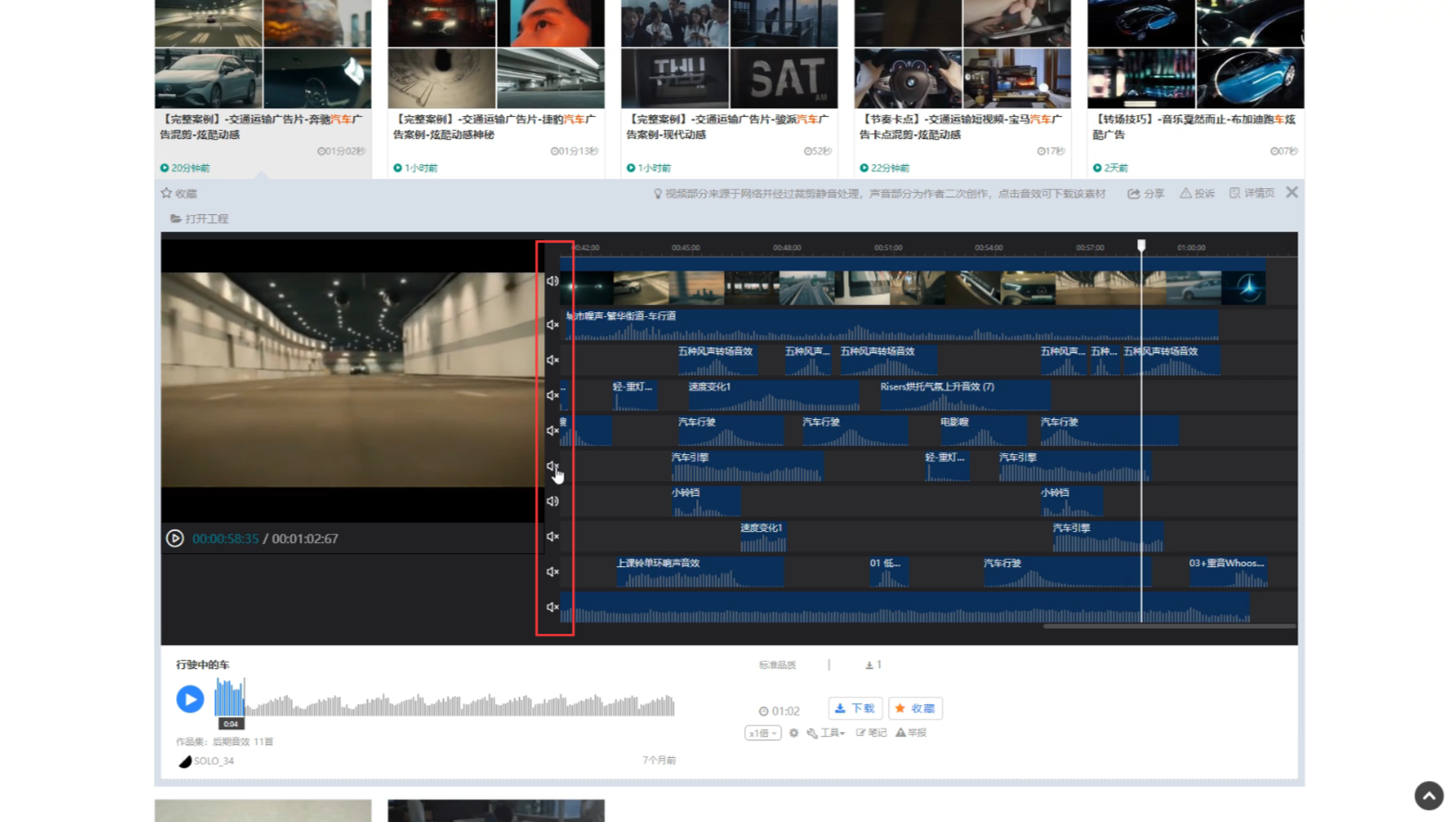
Task: Open the x1倍 playback speed dropdown
Action: click(x=763, y=733)
